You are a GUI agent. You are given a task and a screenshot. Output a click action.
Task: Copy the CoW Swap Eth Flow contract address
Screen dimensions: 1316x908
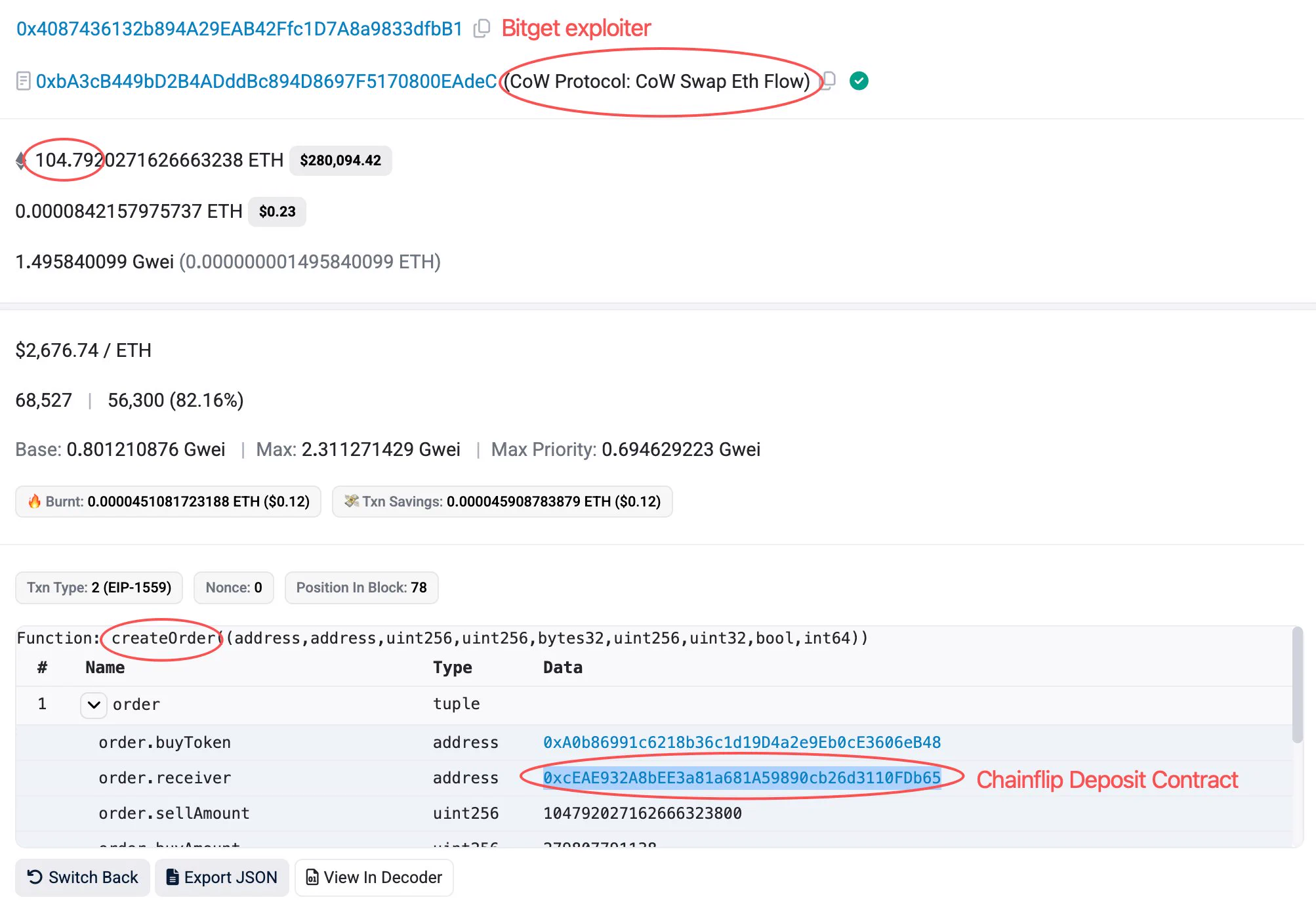(x=829, y=81)
